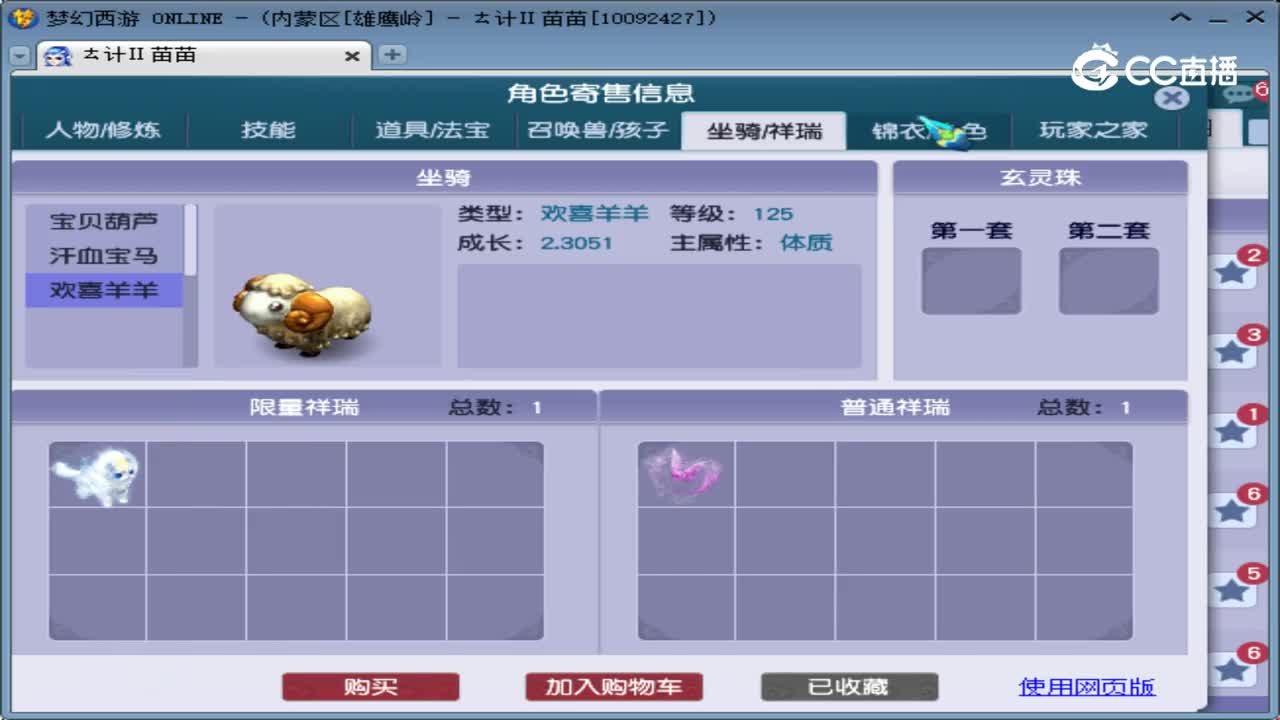1280x720 pixels.
Task: Click the star icon with badge 3
Action: 1232,352
